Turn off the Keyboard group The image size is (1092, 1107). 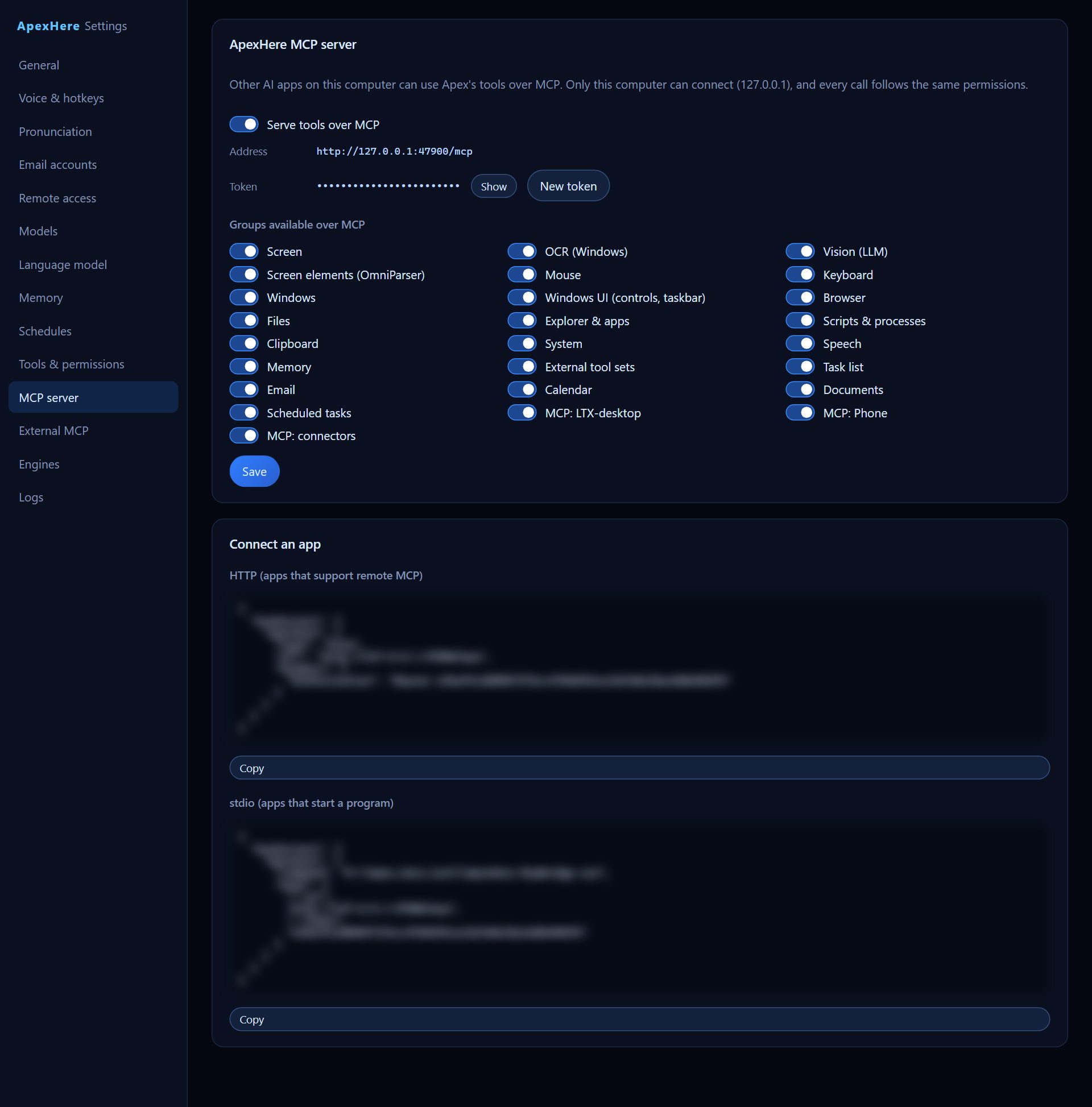coord(800,275)
